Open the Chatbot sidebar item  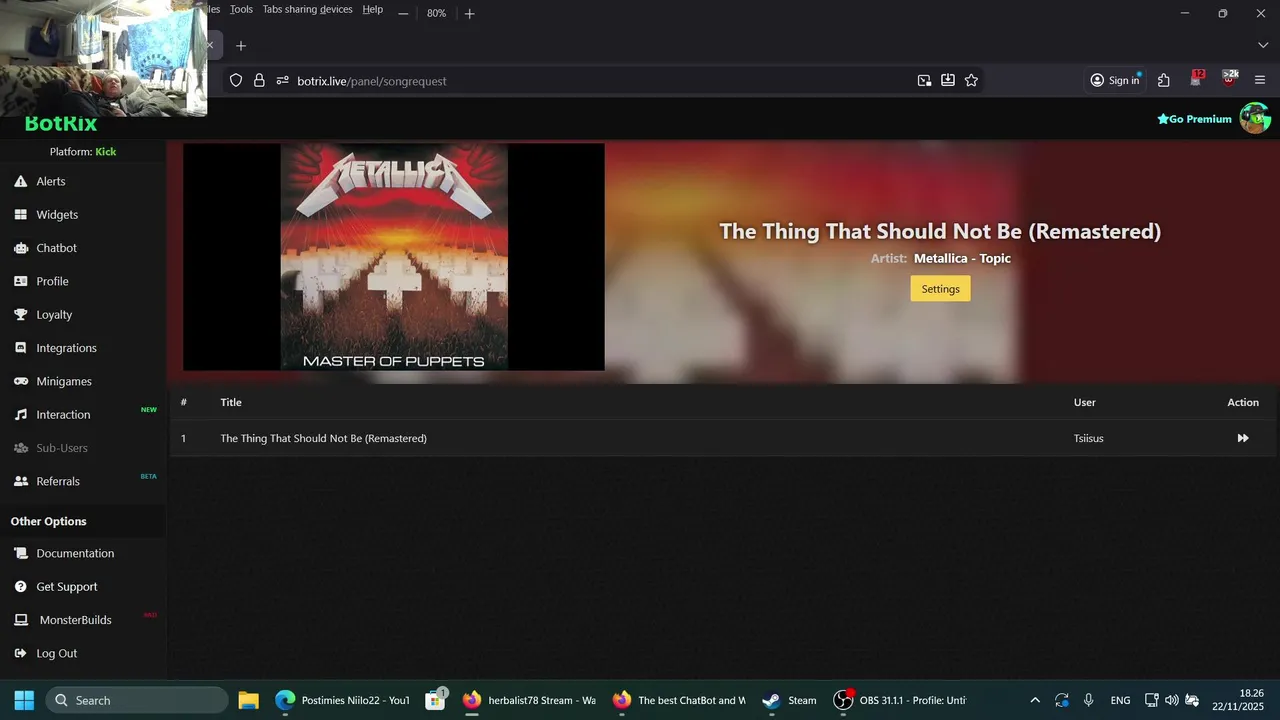click(56, 248)
